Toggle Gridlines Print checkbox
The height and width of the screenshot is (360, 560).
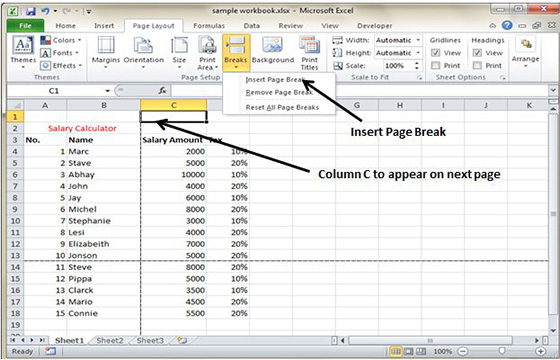435,66
